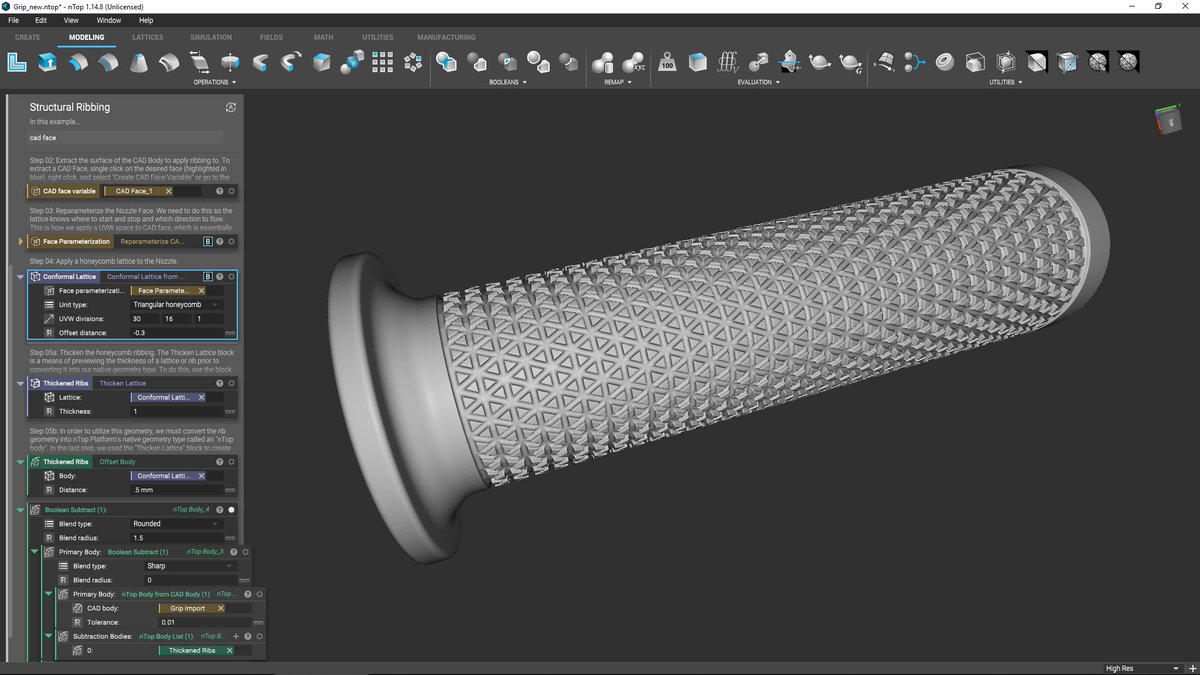Image resolution: width=1200 pixels, height=675 pixels.
Task: Open help for the Boolean Subtract (1) block
Action: 220,510
